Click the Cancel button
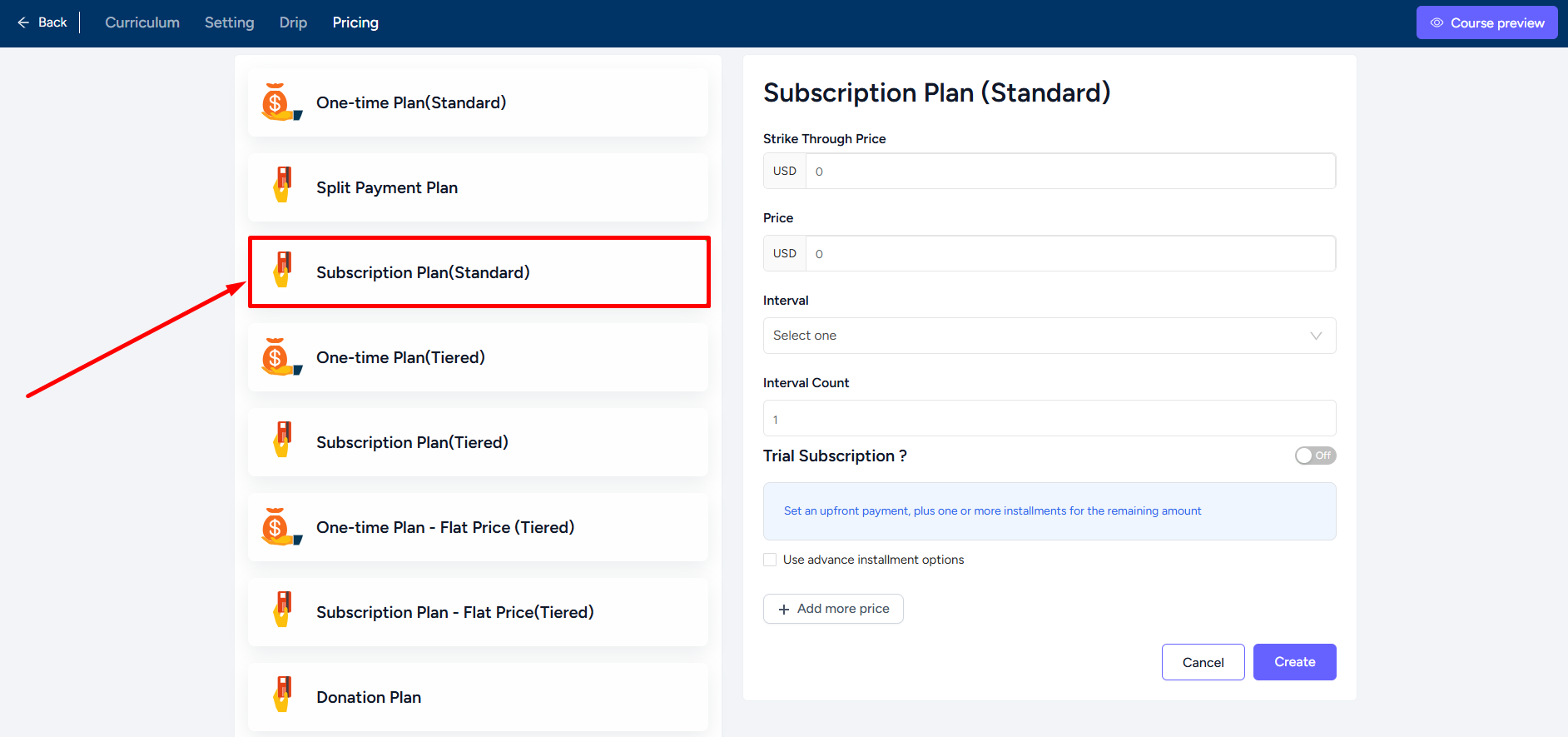The width and height of the screenshot is (1568, 737). [x=1203, y=662]
